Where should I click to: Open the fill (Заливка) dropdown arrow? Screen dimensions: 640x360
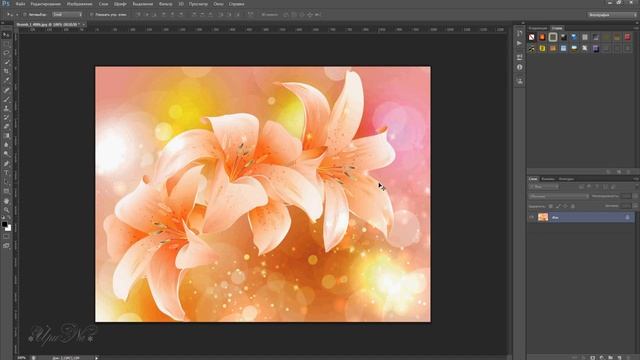635,206
